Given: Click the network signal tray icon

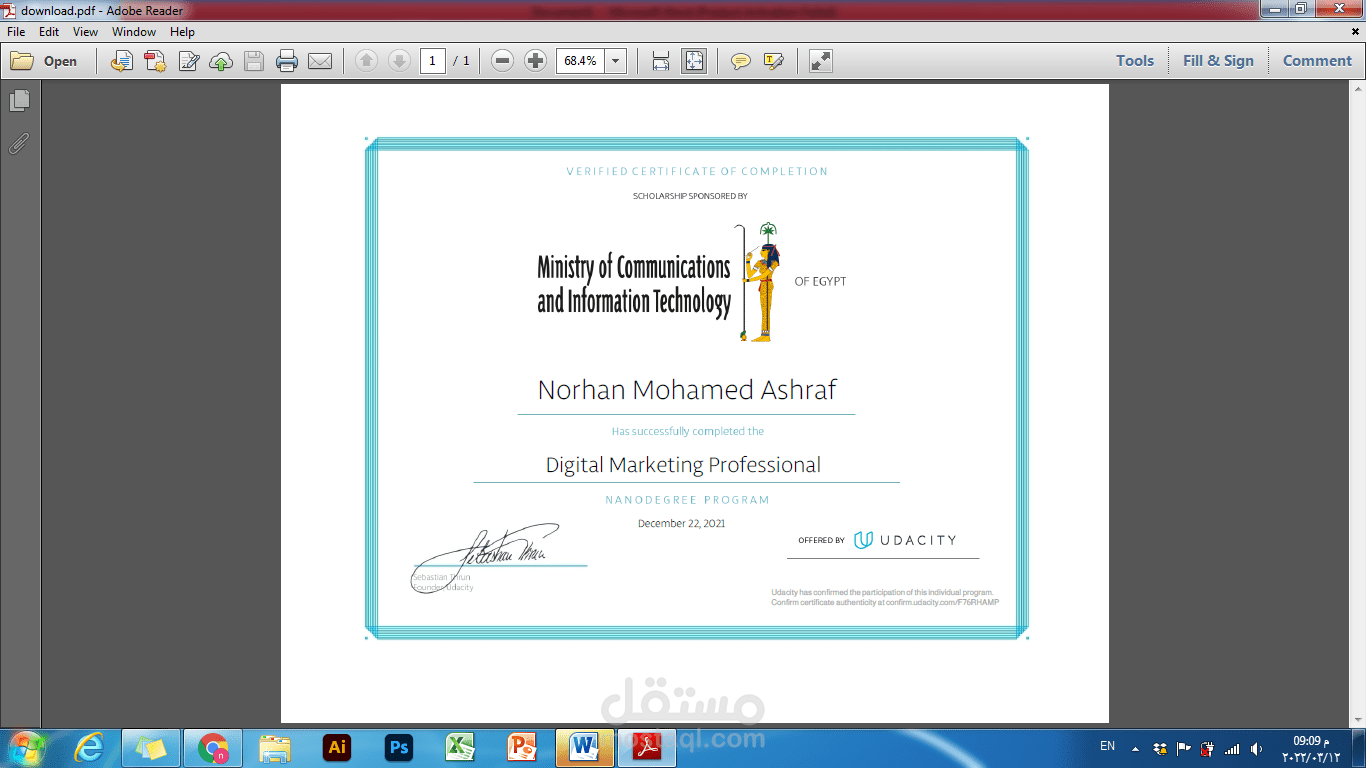Looking at the screenshot, I should point(1232,749).
